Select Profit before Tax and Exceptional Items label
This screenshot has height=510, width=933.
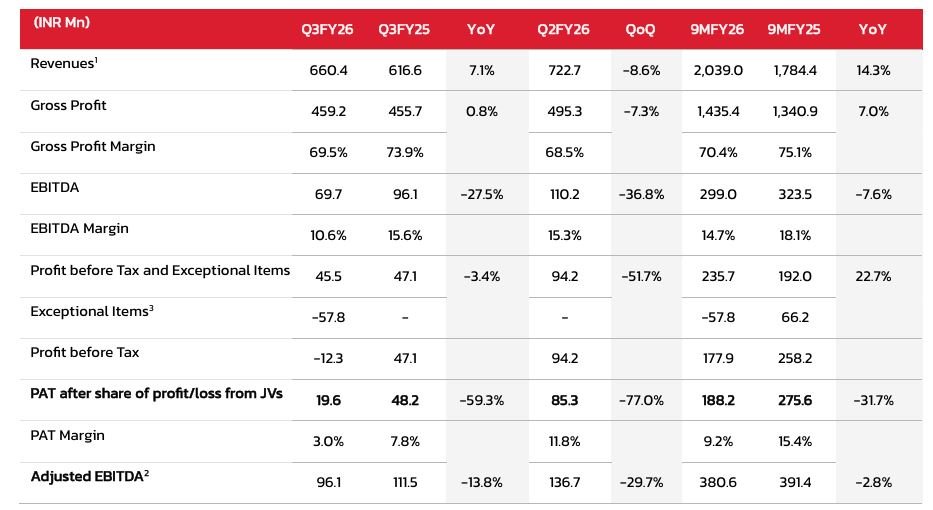160,270
